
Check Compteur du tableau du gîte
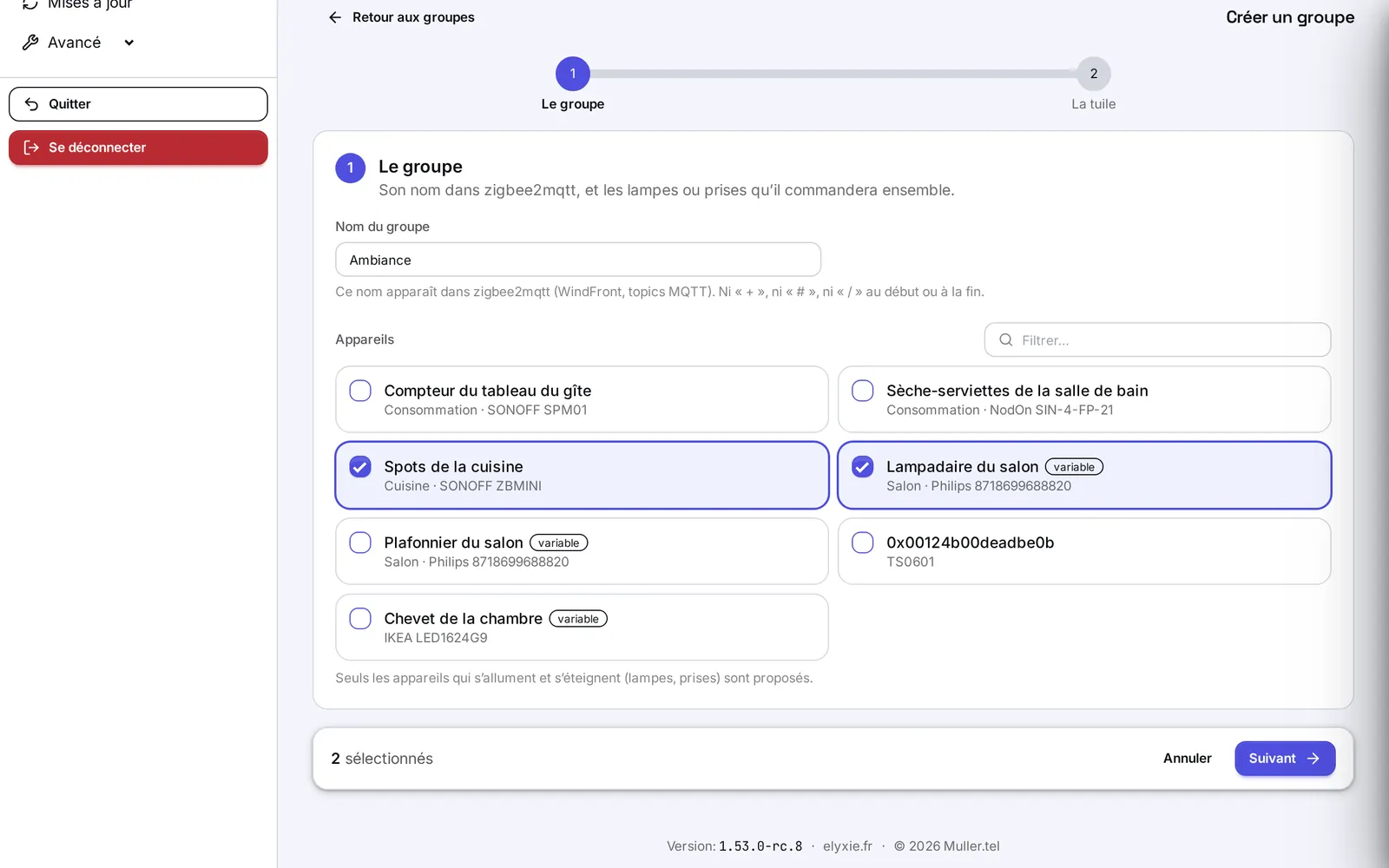pos(360,391)
